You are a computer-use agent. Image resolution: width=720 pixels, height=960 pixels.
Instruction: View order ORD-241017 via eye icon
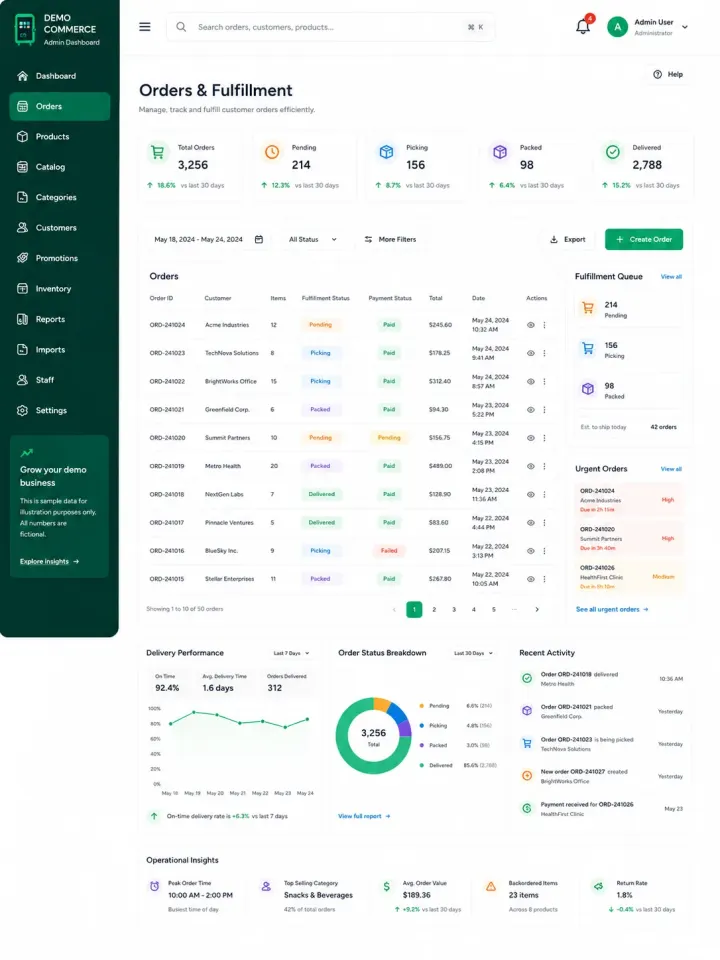(531, 523)
